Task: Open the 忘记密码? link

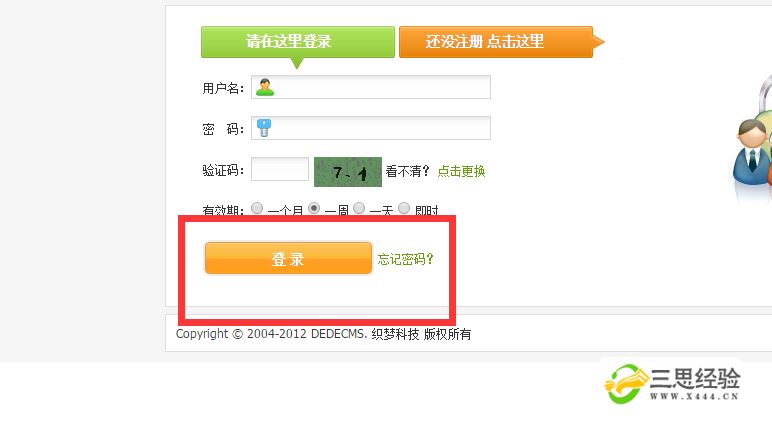Action: coord(405,259)
